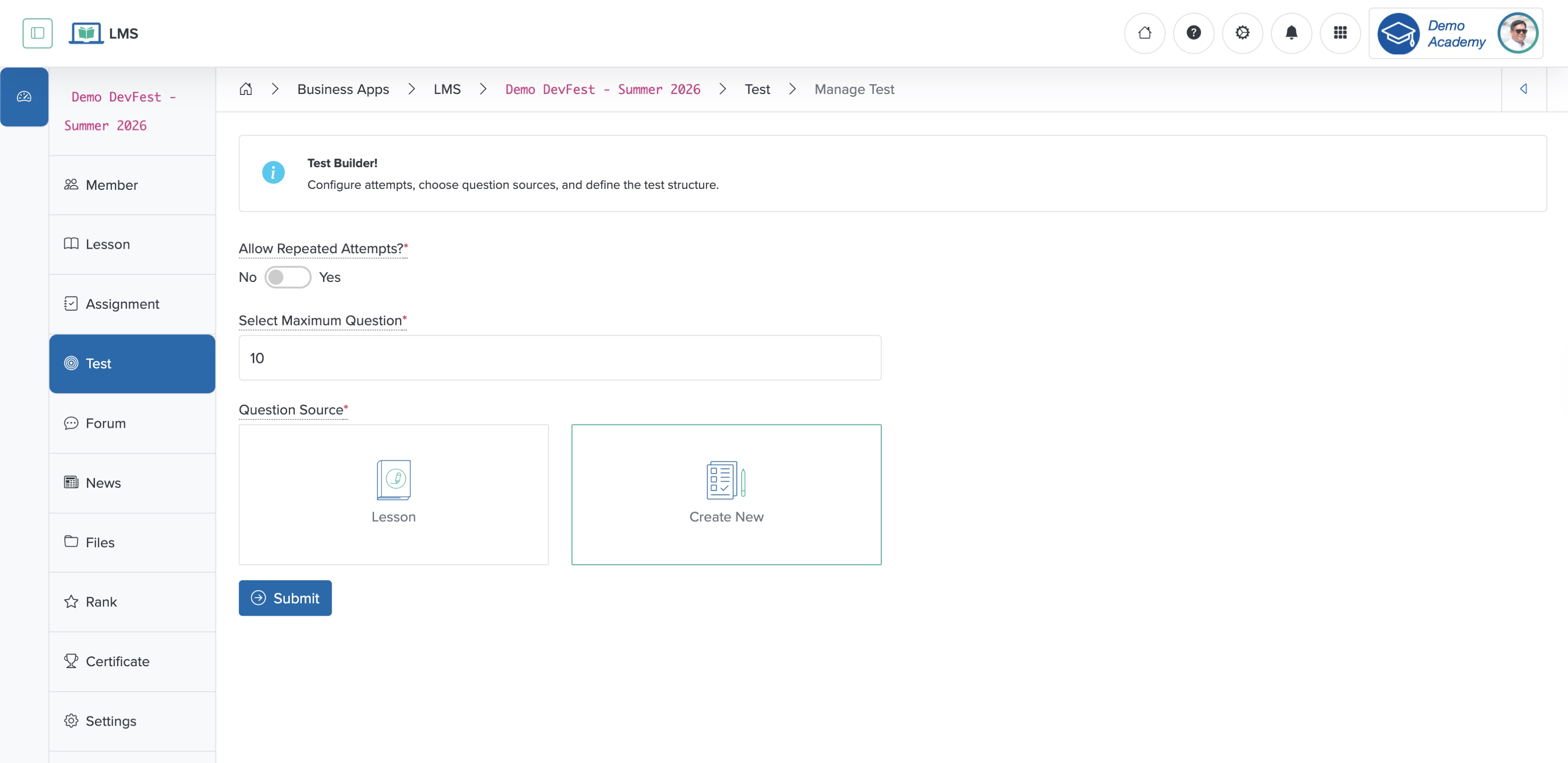1568x763 pixels.
Task: Click the Submit button
Action: tap(285, 597)
